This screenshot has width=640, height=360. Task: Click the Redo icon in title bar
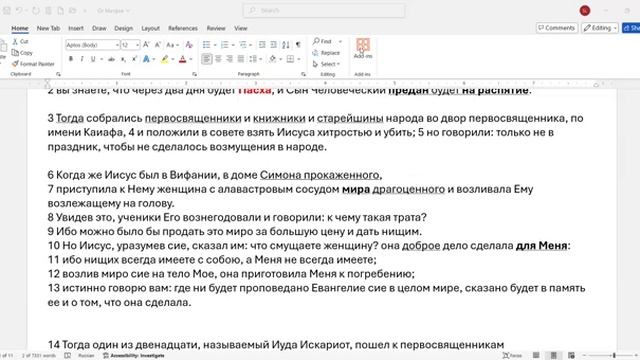[x=36, y=11]
